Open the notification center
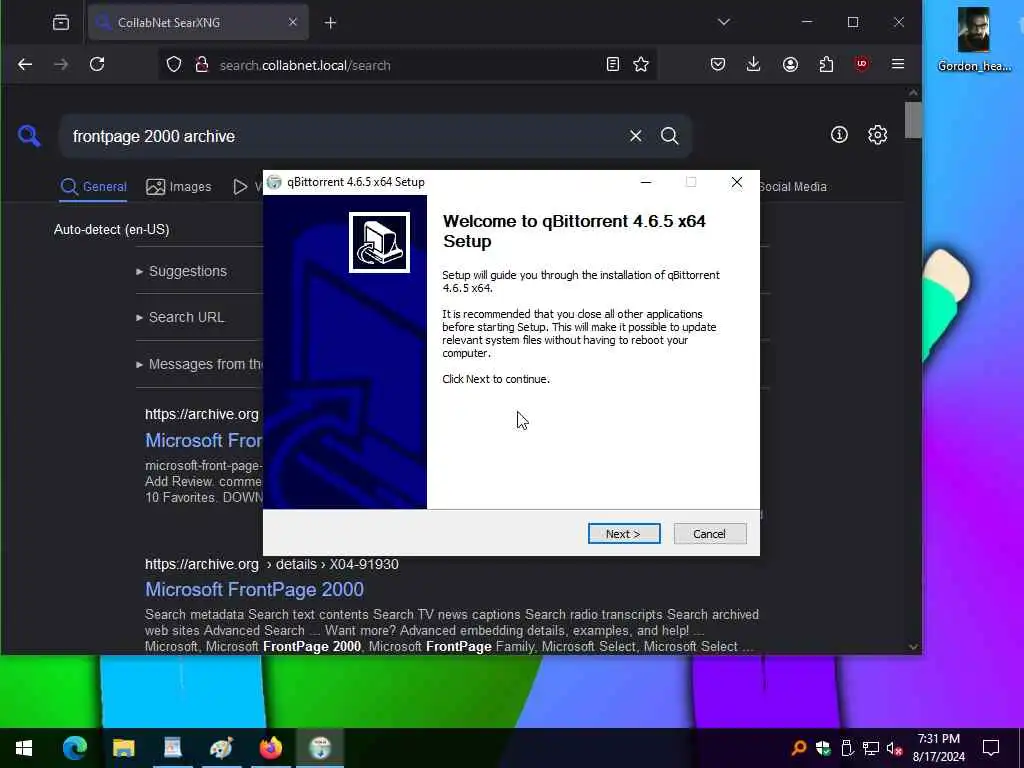This screenshot has height=768, width=1024. coord(991,748)
